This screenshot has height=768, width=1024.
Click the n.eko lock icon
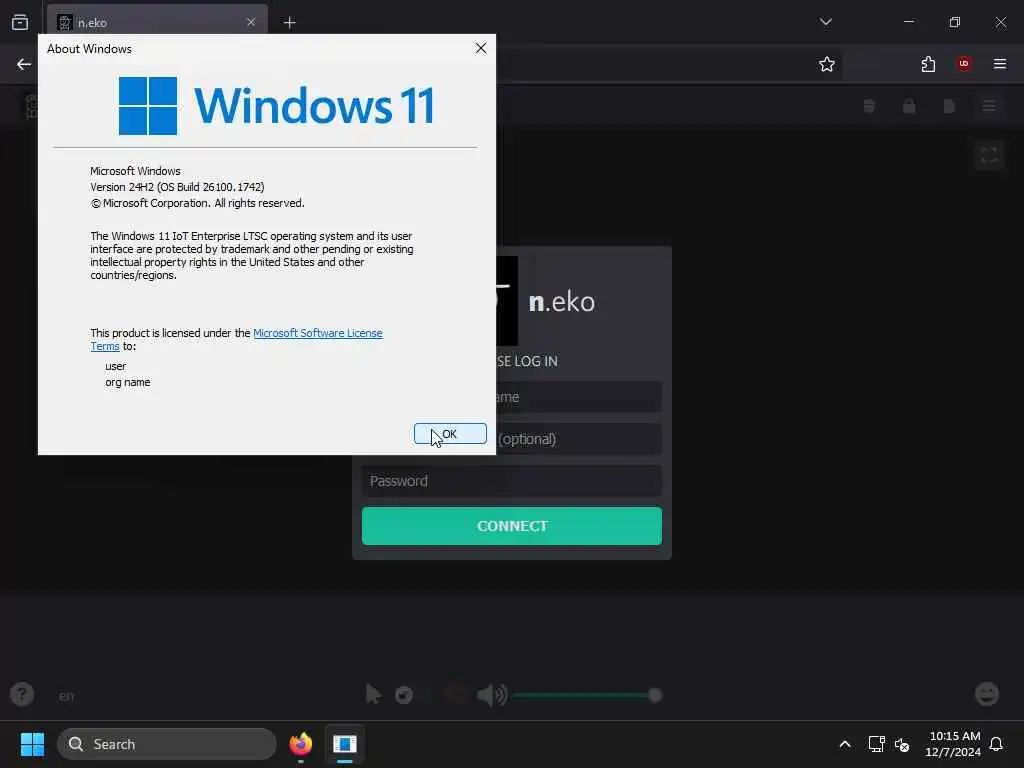909,106
